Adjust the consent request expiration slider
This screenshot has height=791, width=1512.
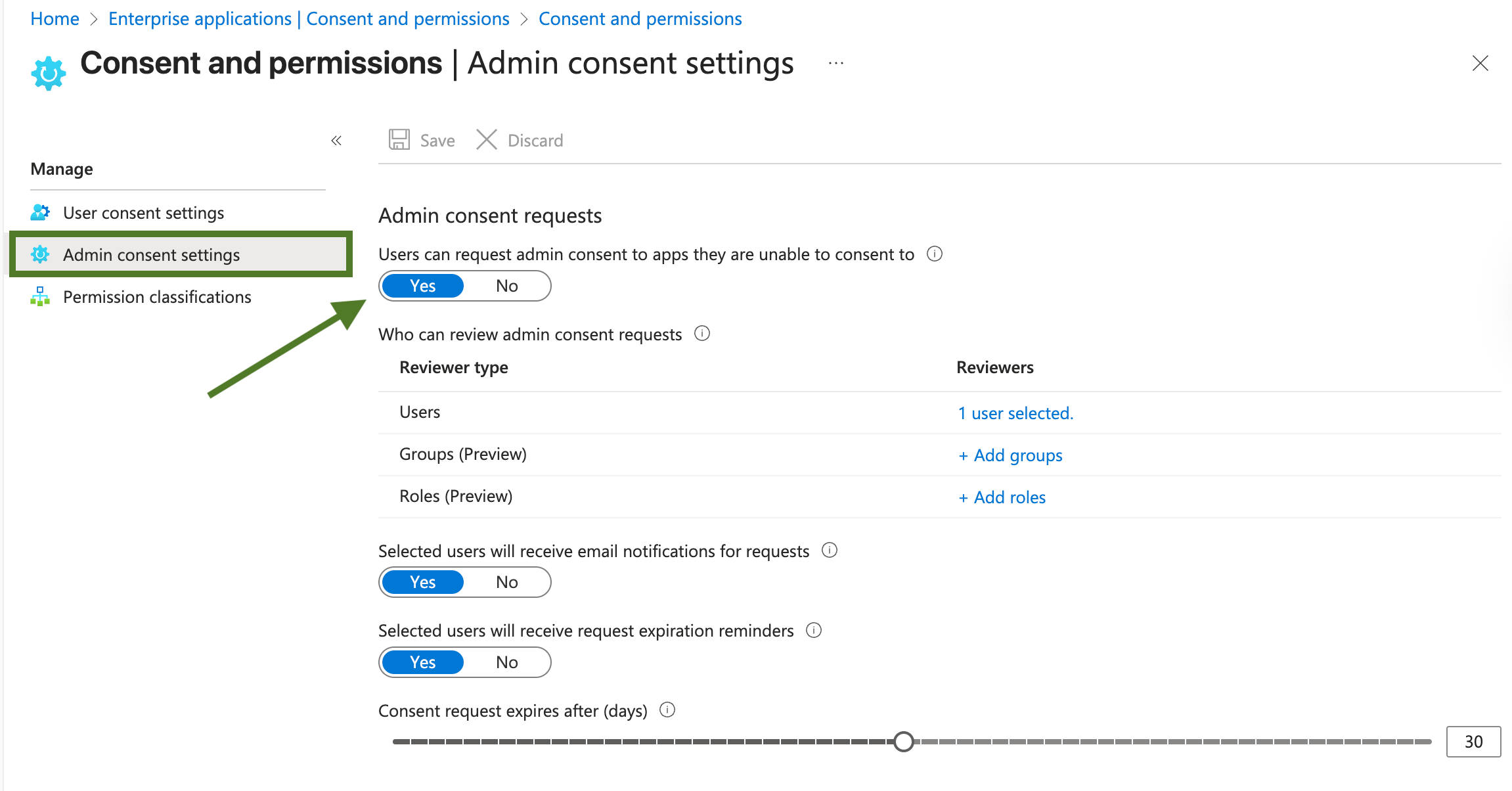[904, 741]
